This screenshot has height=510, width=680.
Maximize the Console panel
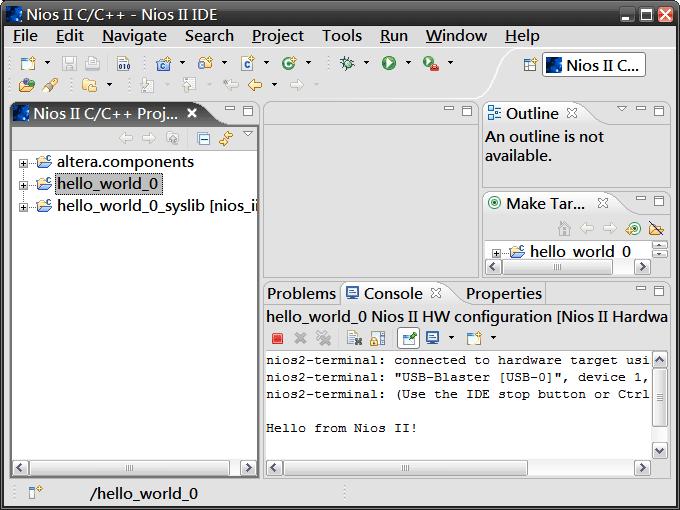(659, 291)
